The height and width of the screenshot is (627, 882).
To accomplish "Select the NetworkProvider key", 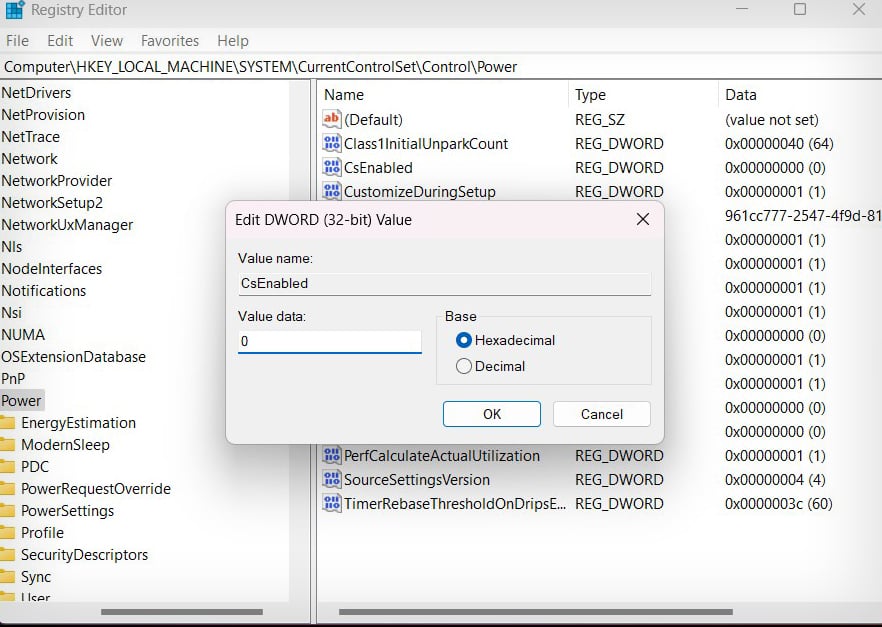I will click(57, 181).
